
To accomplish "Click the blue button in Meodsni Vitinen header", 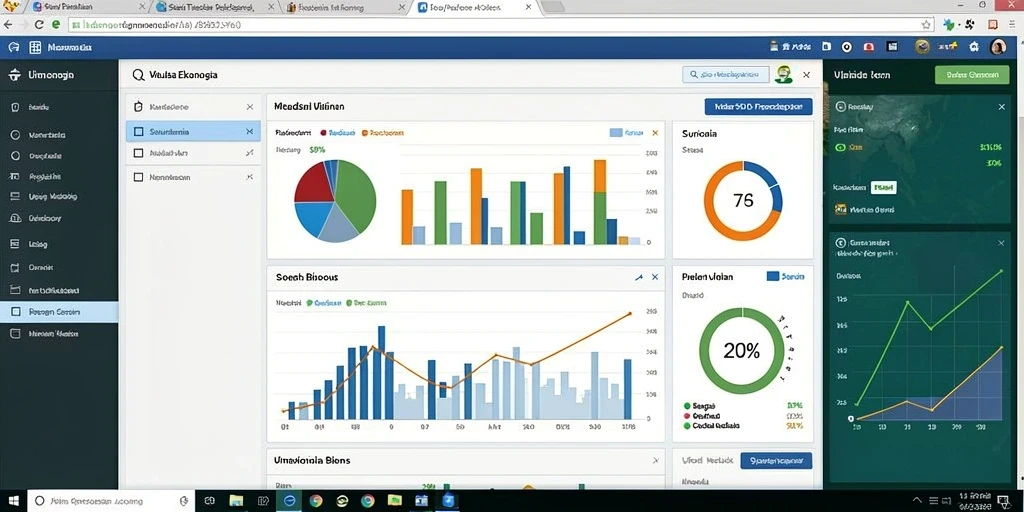I will click(758, 107).
